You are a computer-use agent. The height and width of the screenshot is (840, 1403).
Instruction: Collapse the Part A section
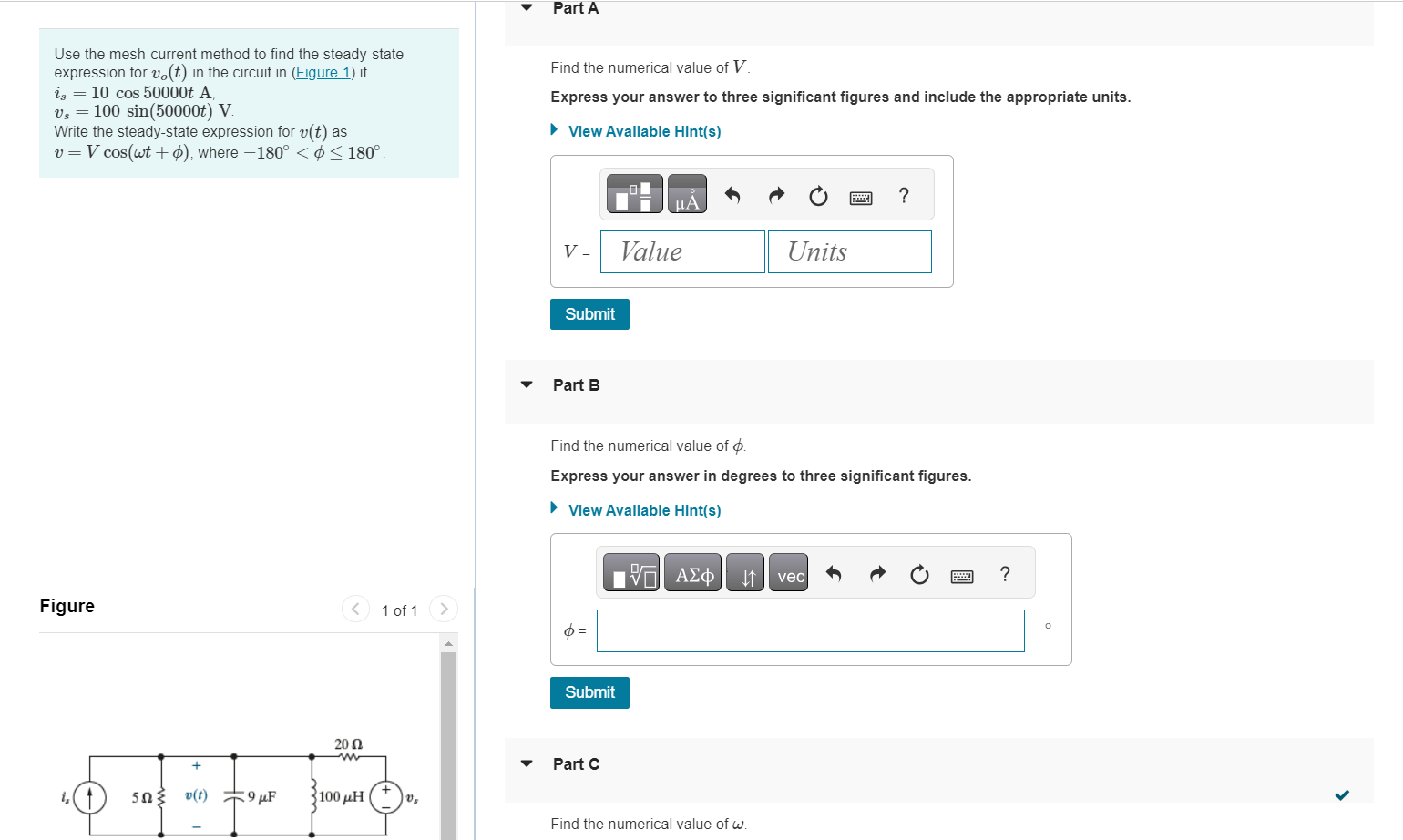coord(527,7)
